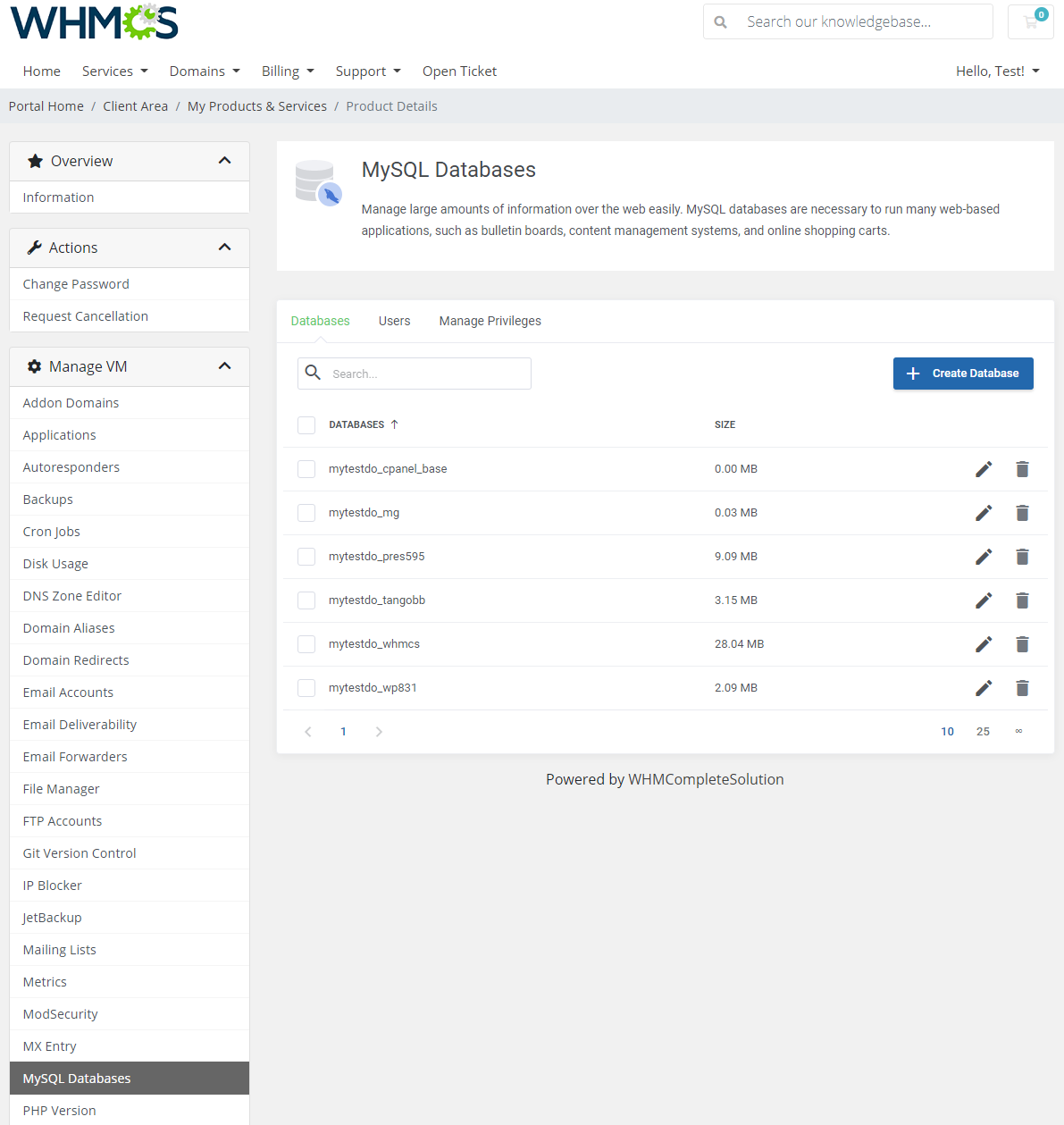
Task: Open the Manage Privileges tab
Action: [x=490, y=321]
